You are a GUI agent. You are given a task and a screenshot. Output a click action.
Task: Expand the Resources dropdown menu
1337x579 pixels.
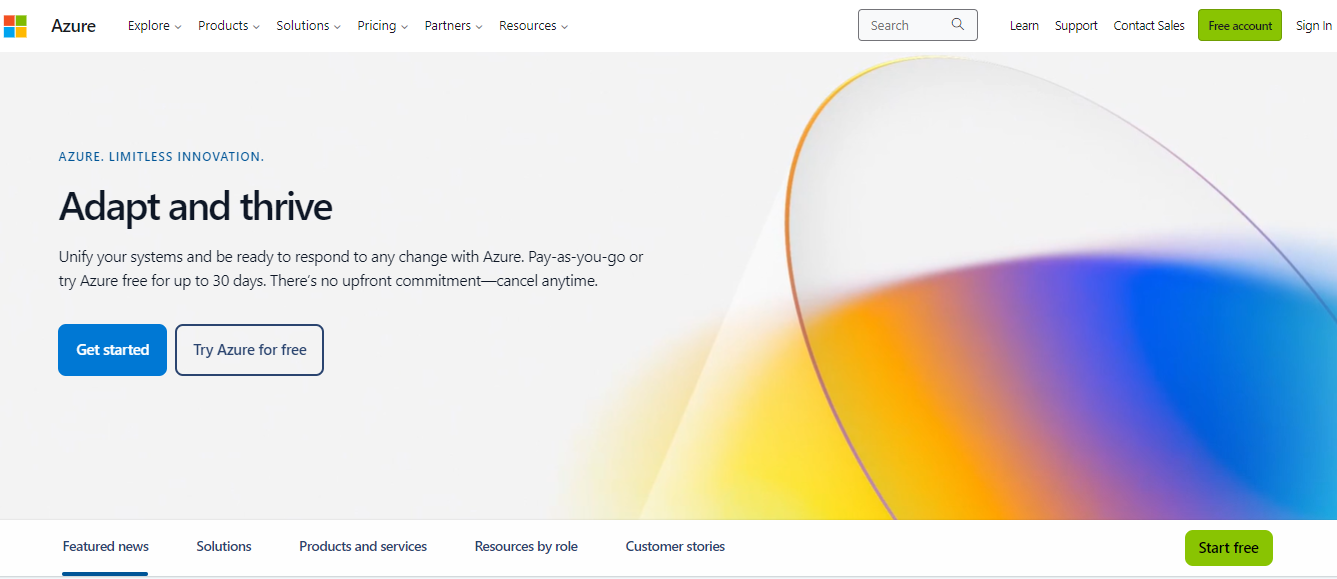(534, 26)
